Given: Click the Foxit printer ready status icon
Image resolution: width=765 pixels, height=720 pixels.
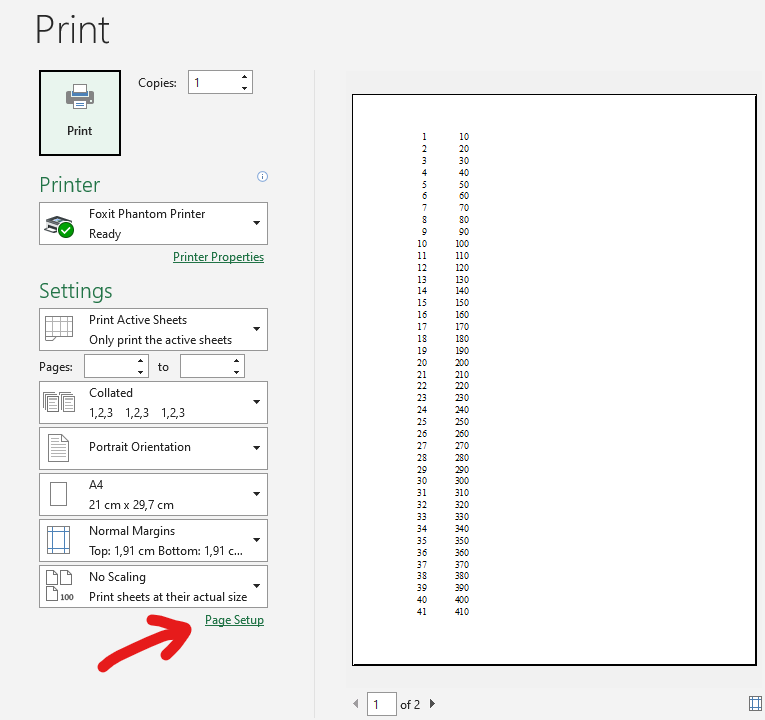Looking at the screenshot, I should [60, 226].
